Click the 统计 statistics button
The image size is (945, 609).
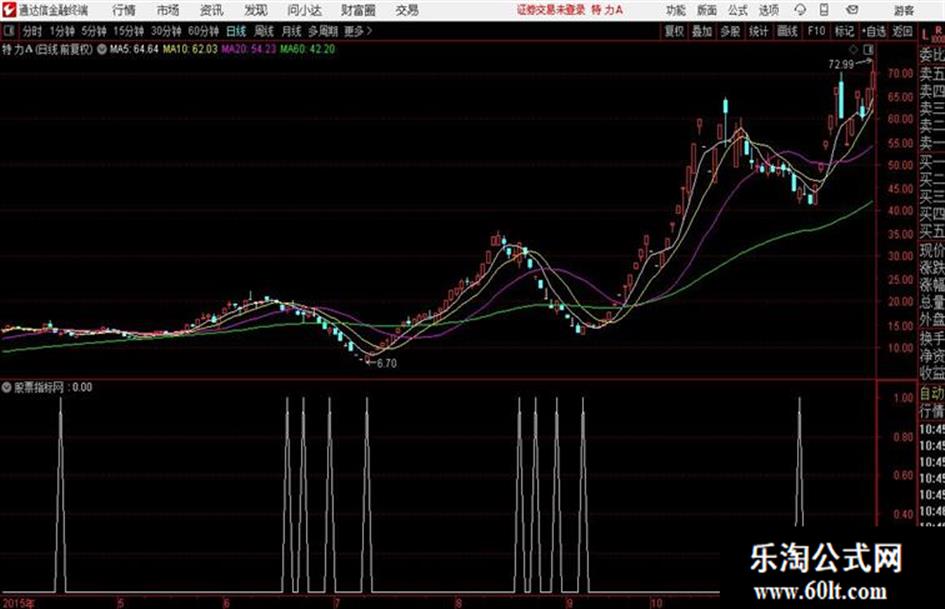[759, 31]
